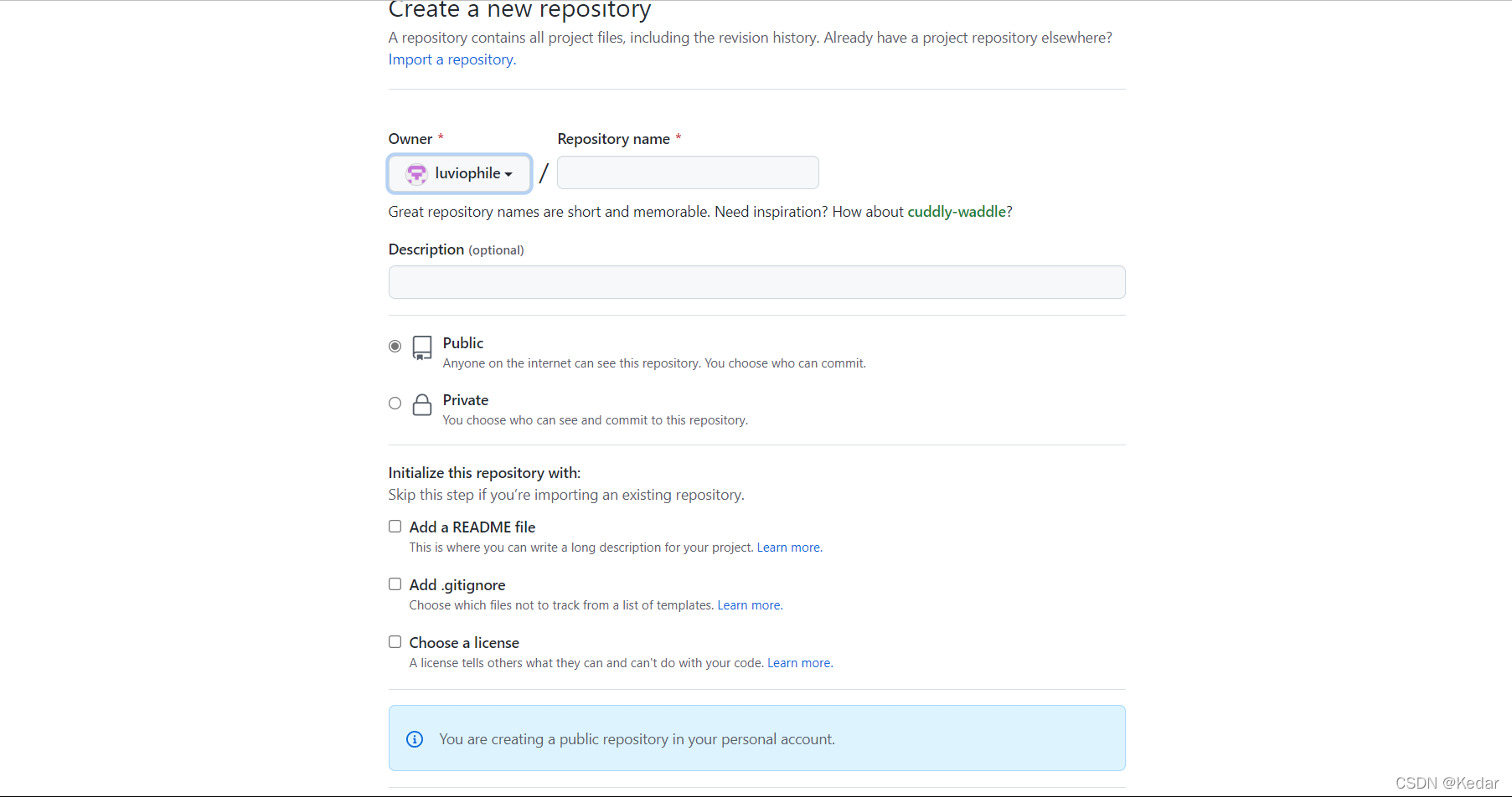Screen dimensions: 1512x797
Task: Tick the Choose a license checkbox
Action: (x=395, y=642)
